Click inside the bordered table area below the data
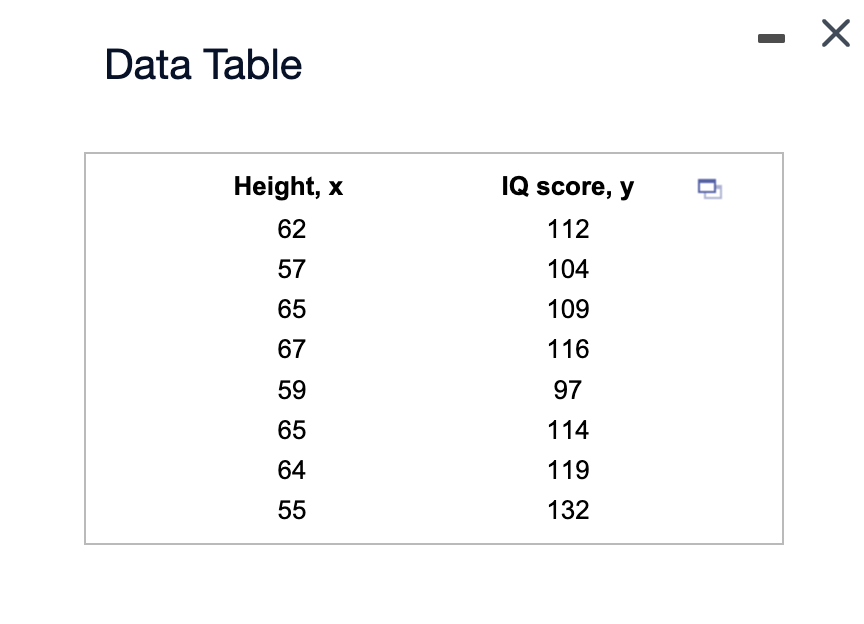This screenshot has height=624, width=864. (x=433, y=530)
